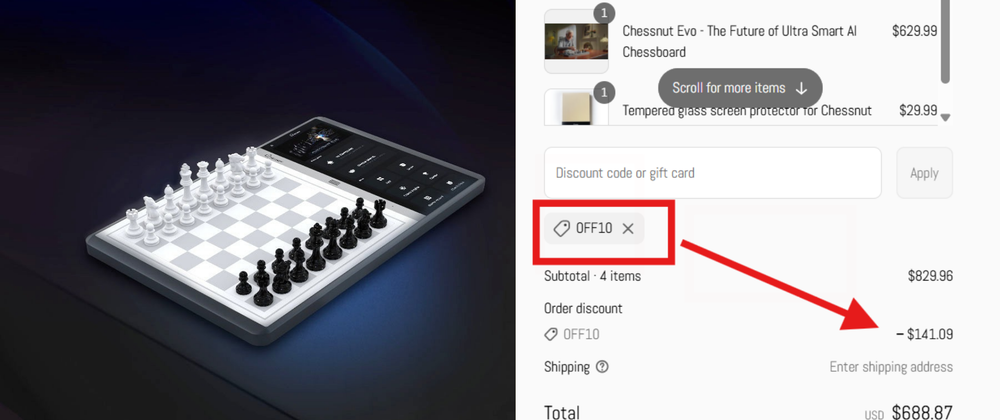Click the scrollbar down arrow in the item list
The height and width of the screenshot is (420, 1000).
pos(946,117)
